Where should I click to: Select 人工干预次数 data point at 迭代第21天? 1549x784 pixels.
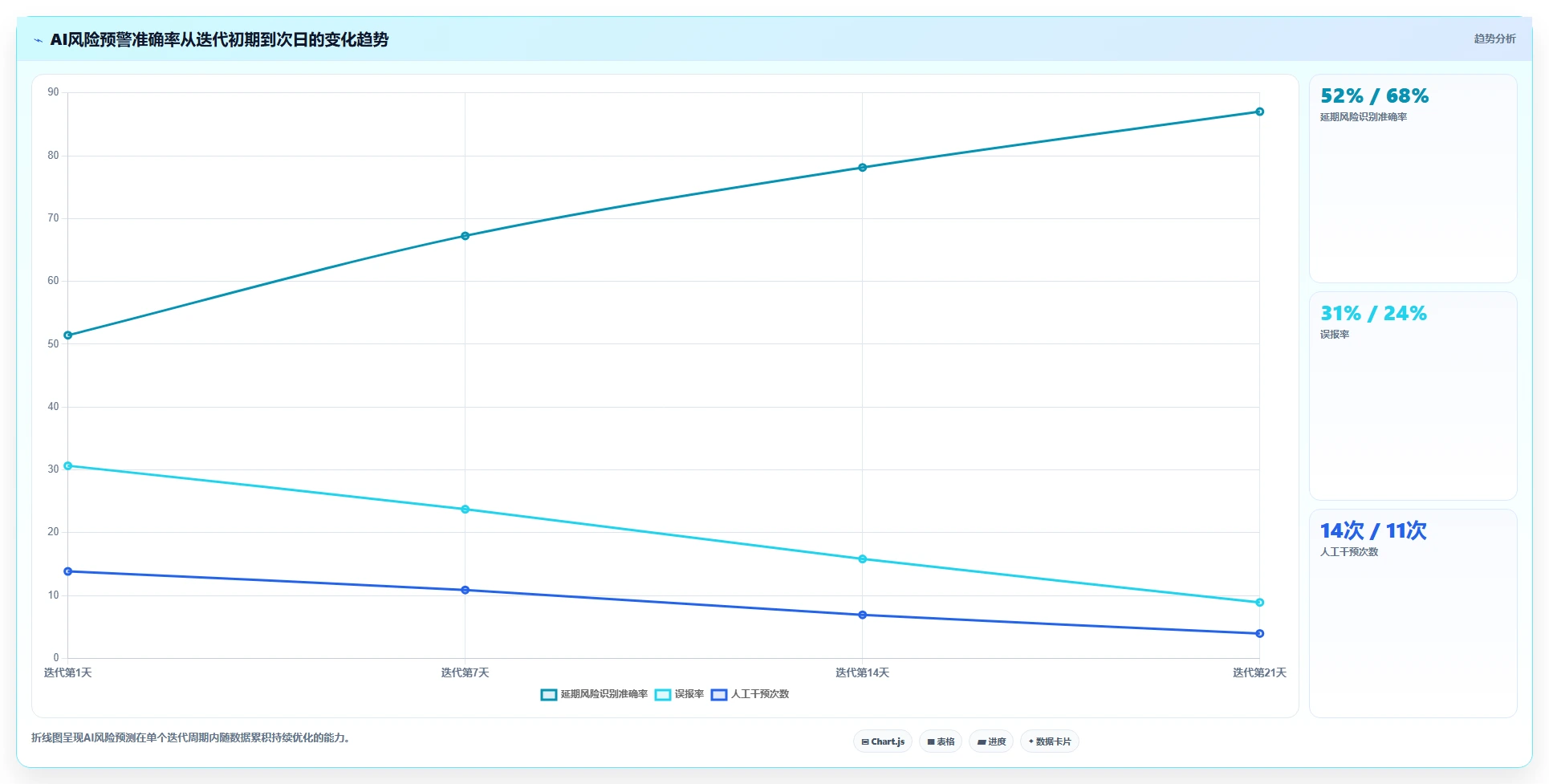1260,634
